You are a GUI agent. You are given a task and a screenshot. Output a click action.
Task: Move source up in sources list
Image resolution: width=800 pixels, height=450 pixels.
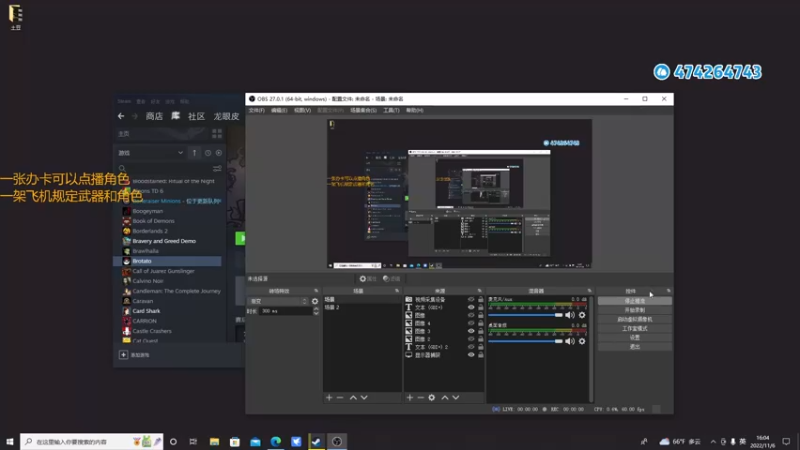[x=445, y=397]
